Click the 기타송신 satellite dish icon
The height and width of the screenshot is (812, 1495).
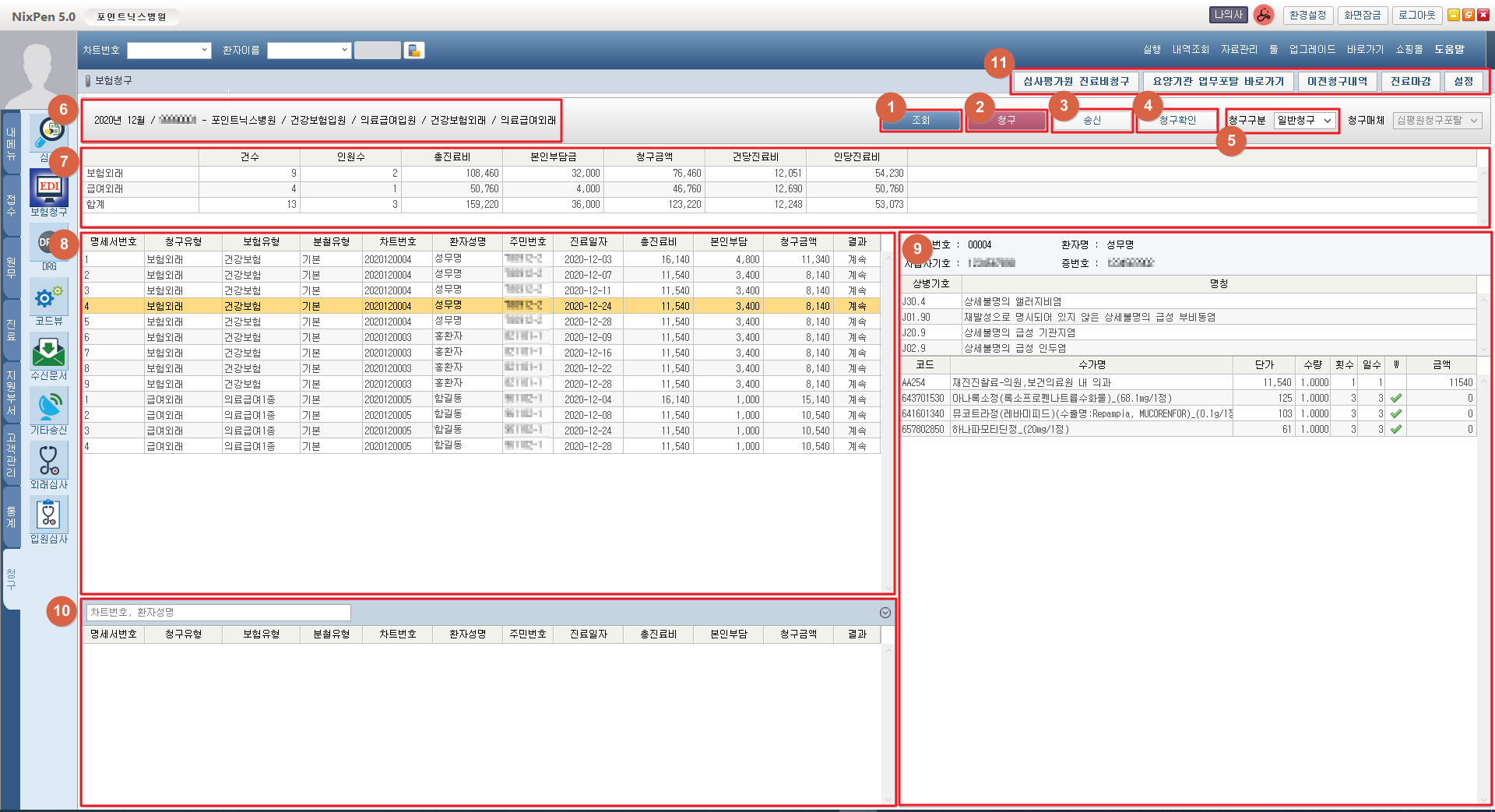(48, 406)
